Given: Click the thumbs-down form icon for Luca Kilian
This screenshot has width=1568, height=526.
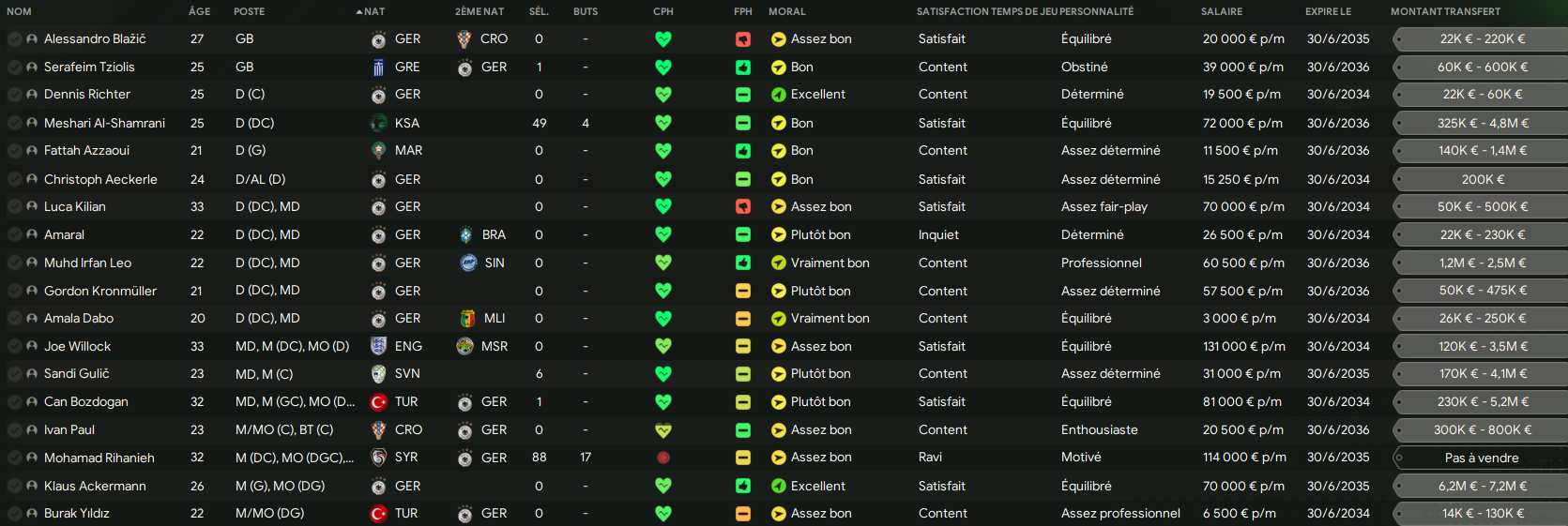Looking at the screenshot, I should [743, 207].
